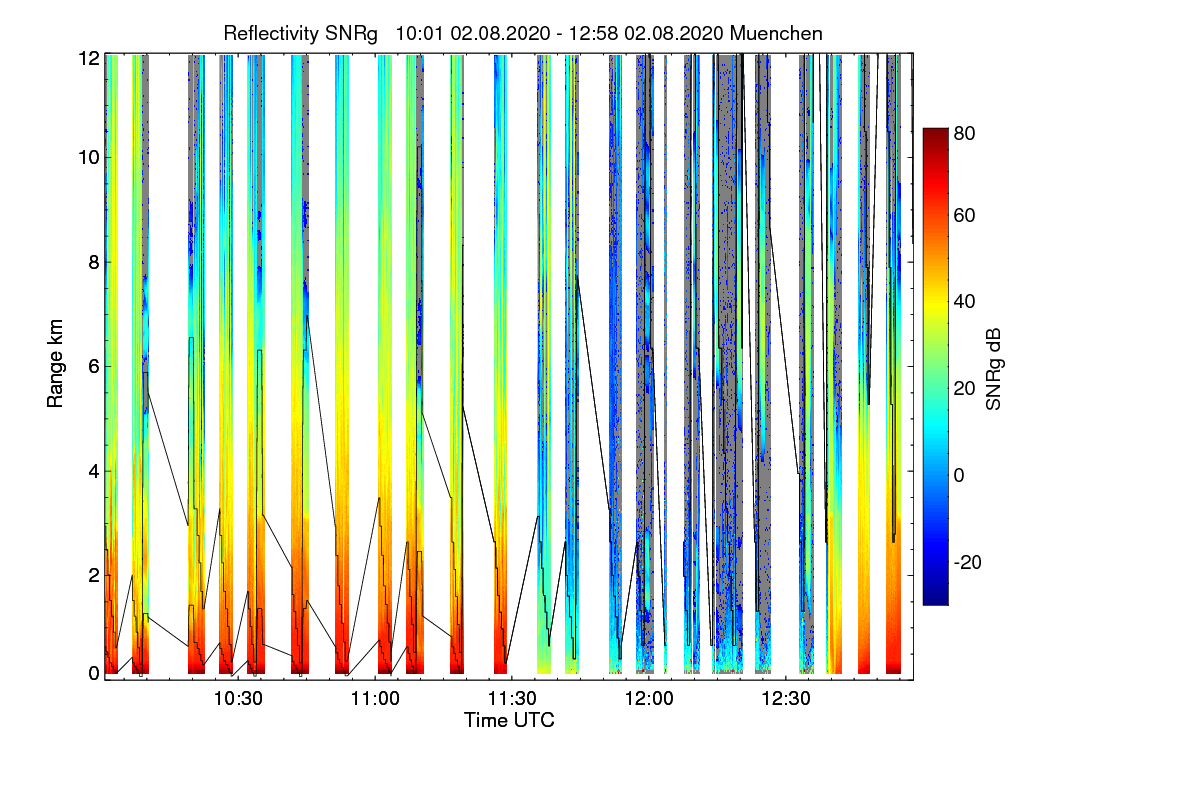The image size is (1200, 800).
Task: Click the plot title 'Reflectivity SNRg'
Action: point(301,33)
